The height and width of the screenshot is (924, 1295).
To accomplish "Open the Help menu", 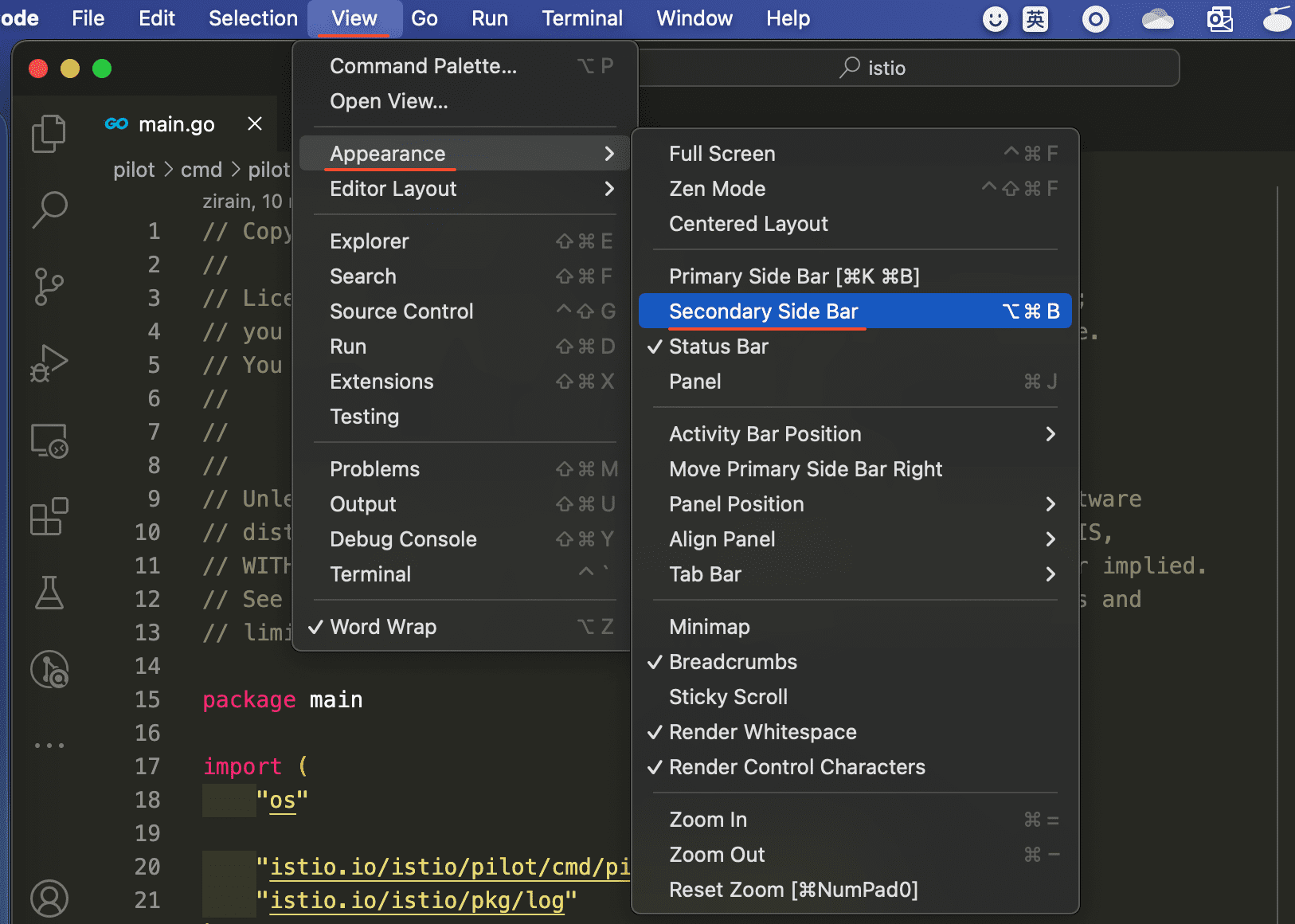I will pyautogui.click(x=788, y=18).
